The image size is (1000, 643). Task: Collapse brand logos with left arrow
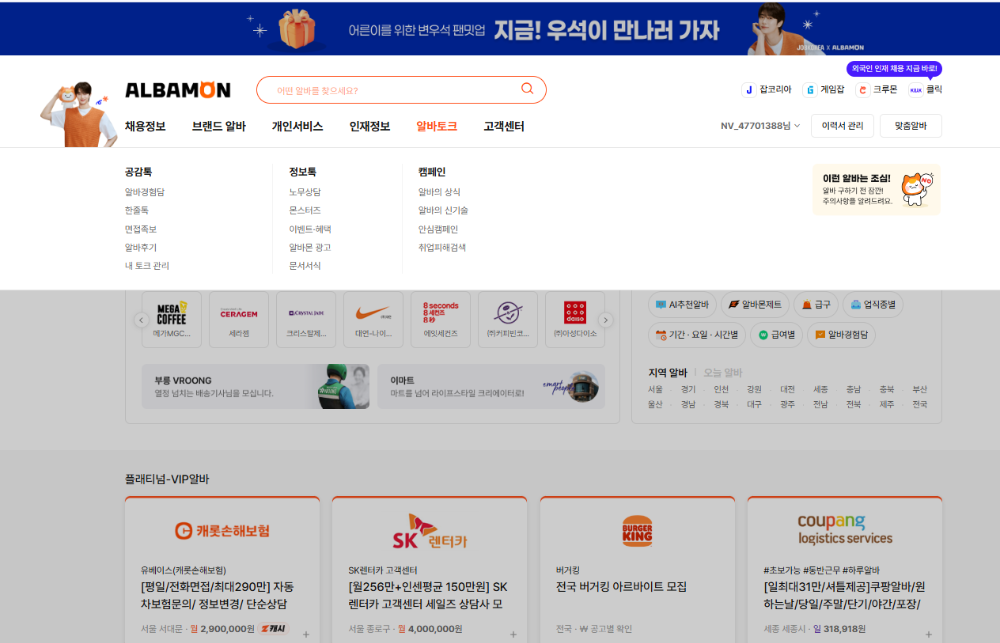point(141,318)
